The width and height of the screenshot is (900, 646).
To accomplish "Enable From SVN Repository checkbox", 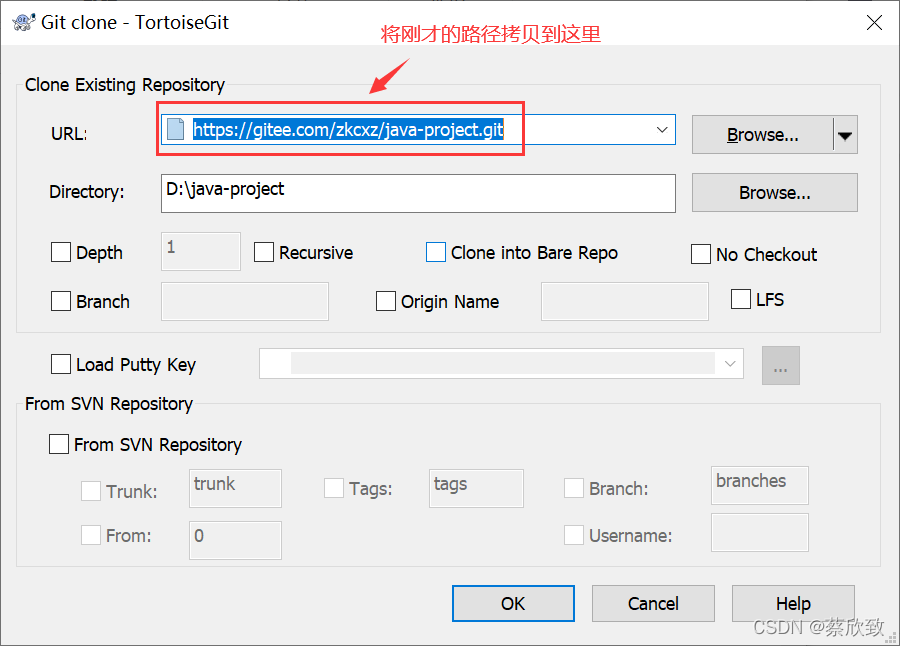I will pos(59,444).
